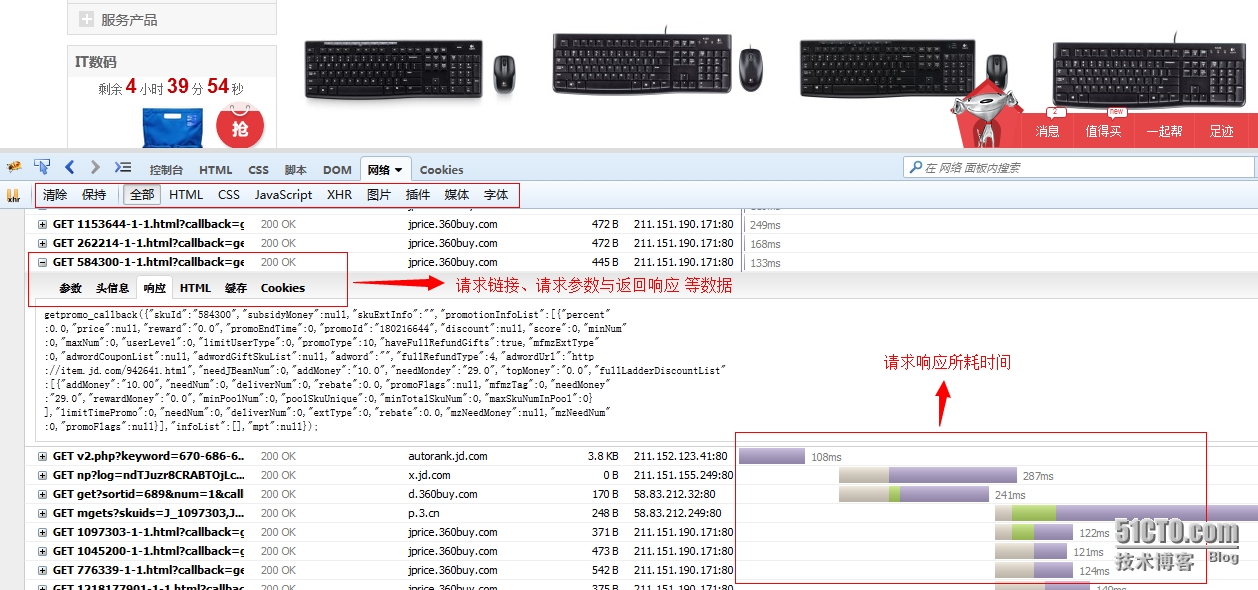Open the 一起帮 link

click(x=1164, y=131)
